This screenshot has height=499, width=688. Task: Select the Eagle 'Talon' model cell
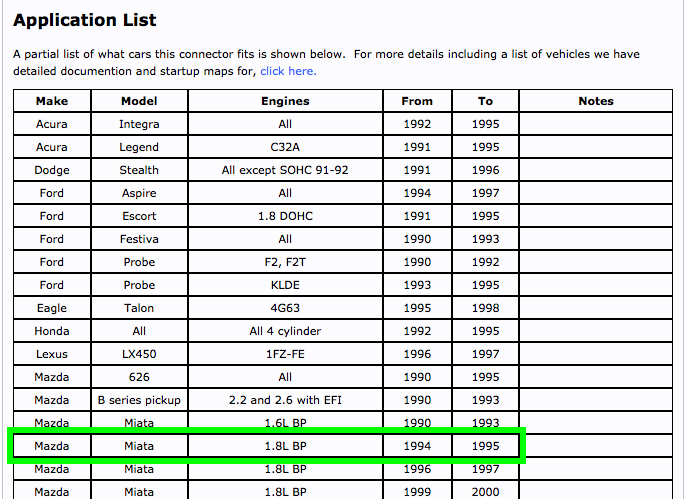[x=139, y=308]
